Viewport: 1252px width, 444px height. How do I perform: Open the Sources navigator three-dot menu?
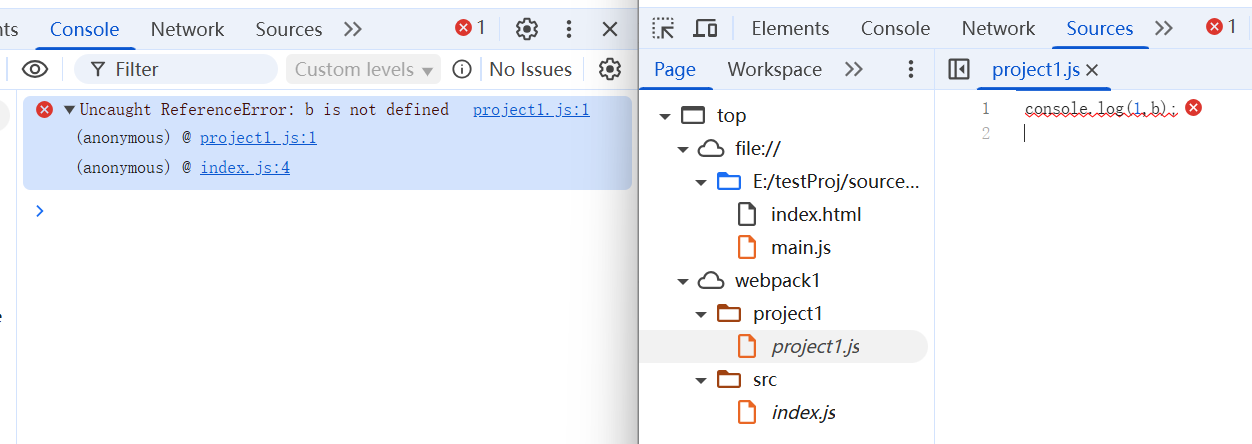910,69
